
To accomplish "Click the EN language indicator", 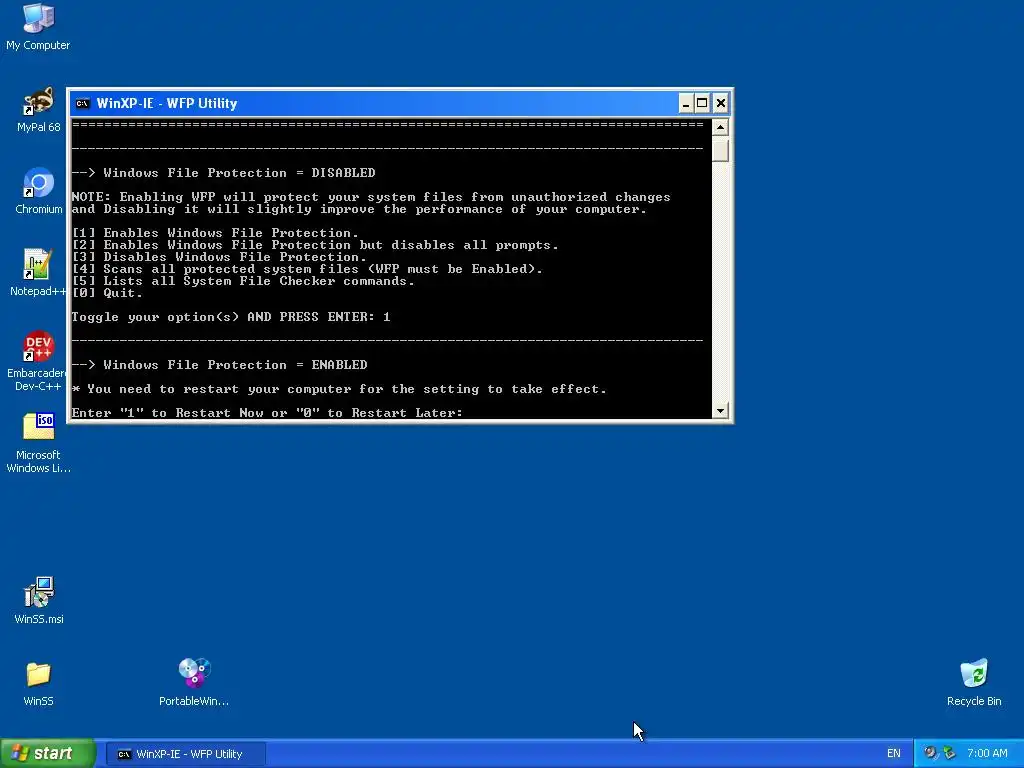I will [x=893, y=754].
